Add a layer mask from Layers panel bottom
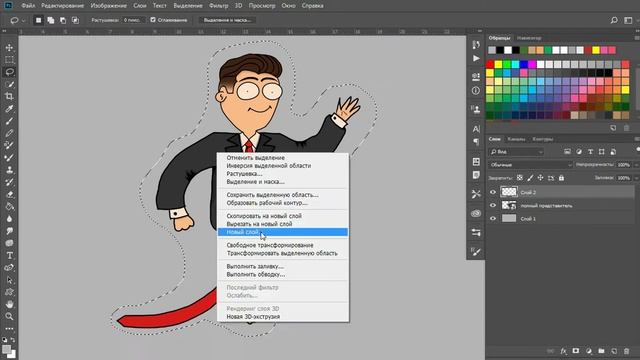The width and height of the screenshot is (640, 360). 576,351
